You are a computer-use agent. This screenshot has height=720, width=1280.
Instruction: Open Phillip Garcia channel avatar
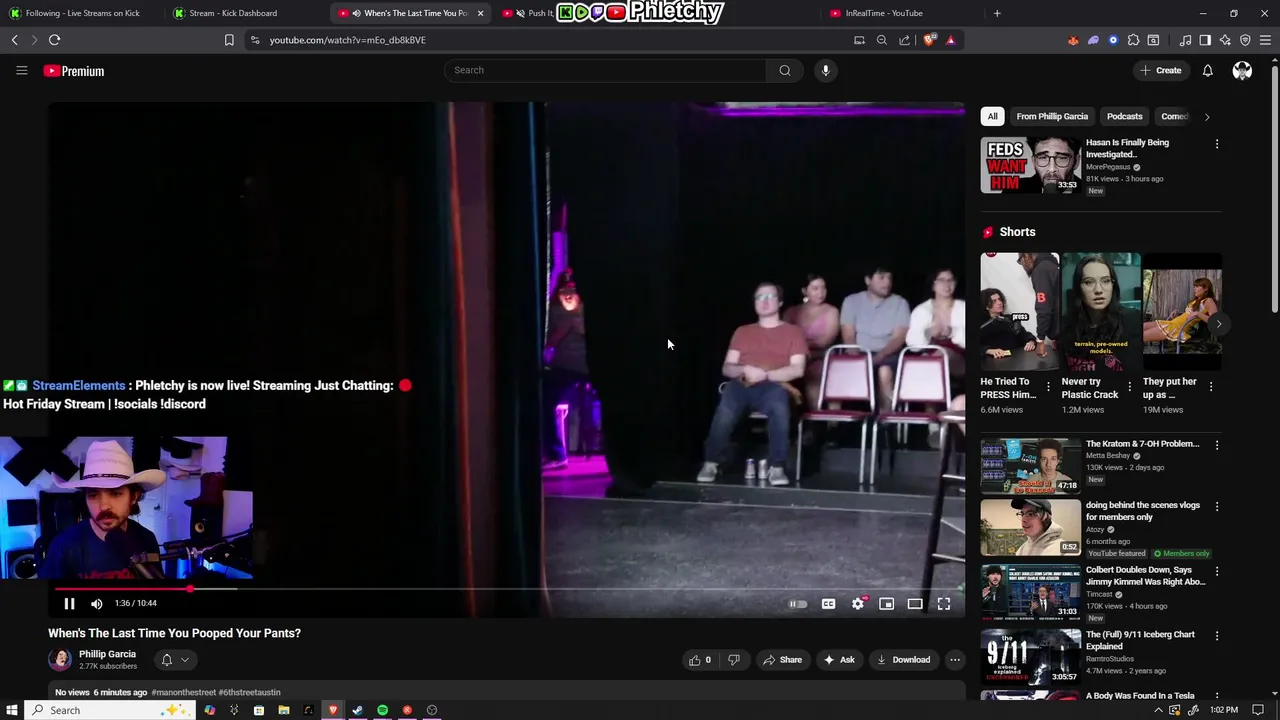pos(60,660)
